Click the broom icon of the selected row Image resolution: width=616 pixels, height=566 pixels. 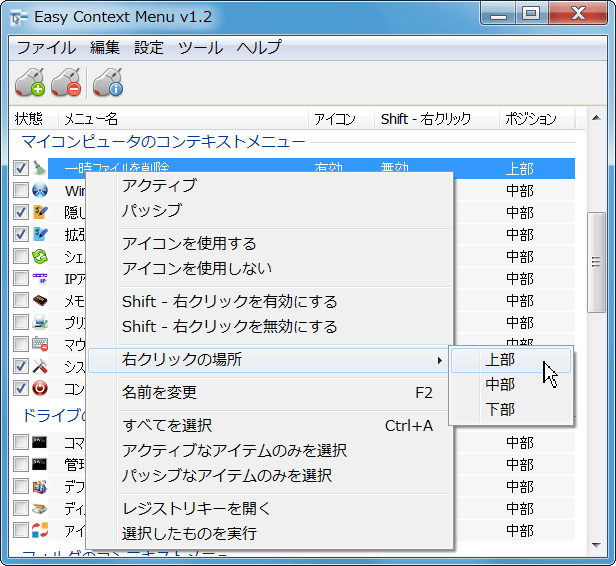[x=40, y=168]
